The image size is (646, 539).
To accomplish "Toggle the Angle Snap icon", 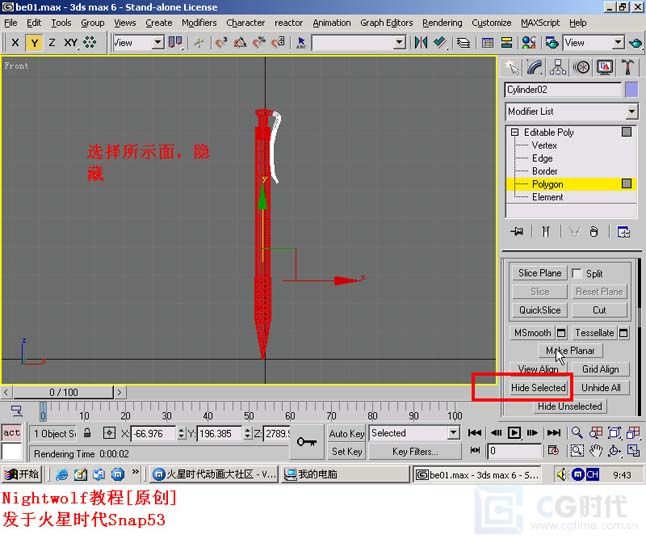I will pyautogui.click(x=240, y=42).
